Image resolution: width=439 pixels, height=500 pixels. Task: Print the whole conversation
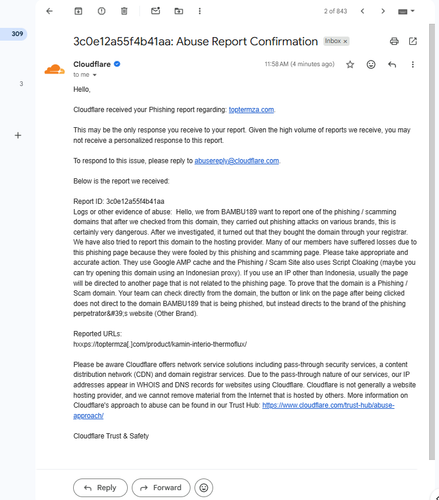394,41
